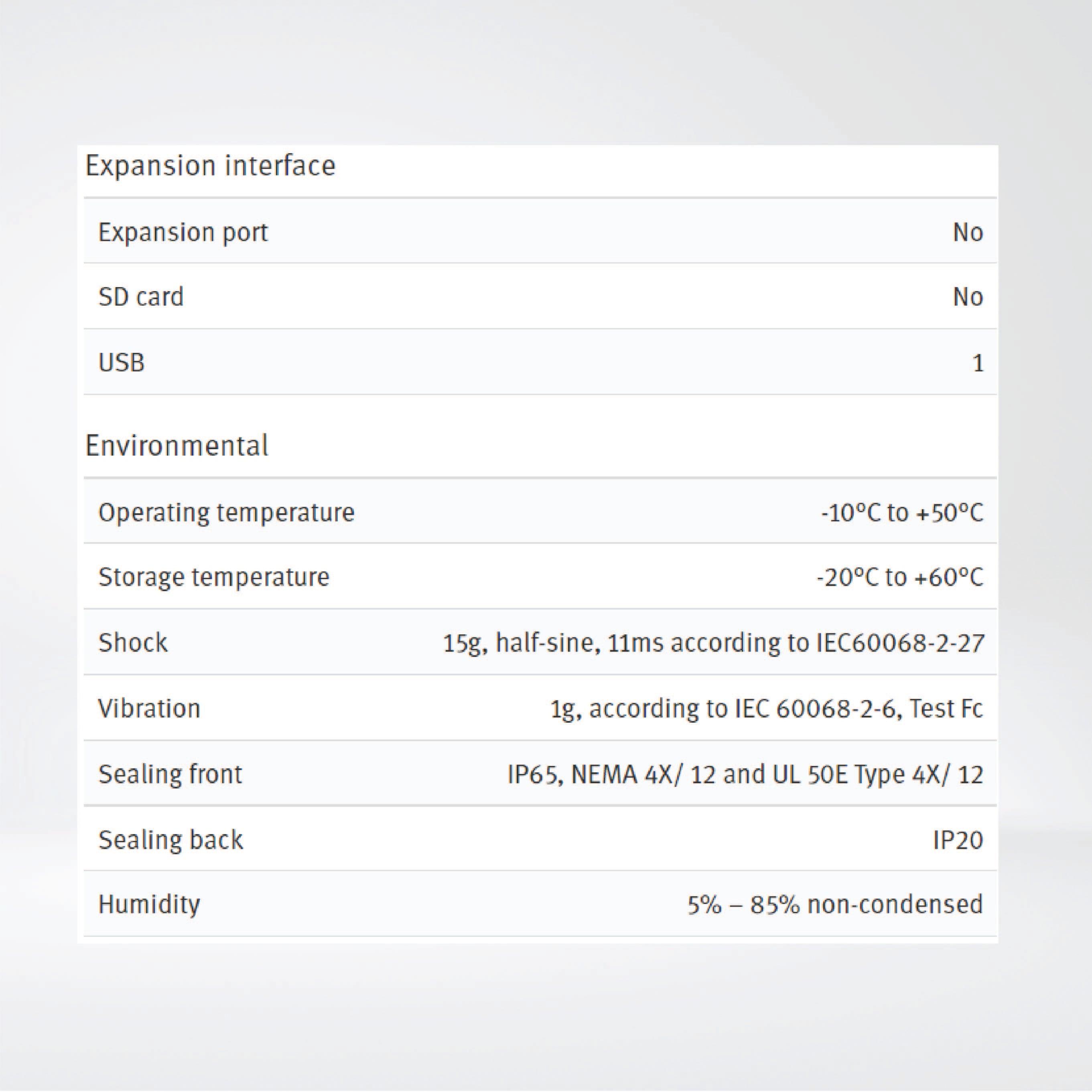Click the 5% – 85% non-condensed humidity value
This screenshot has width=1092, height=1092.
[x=835, y=904]
